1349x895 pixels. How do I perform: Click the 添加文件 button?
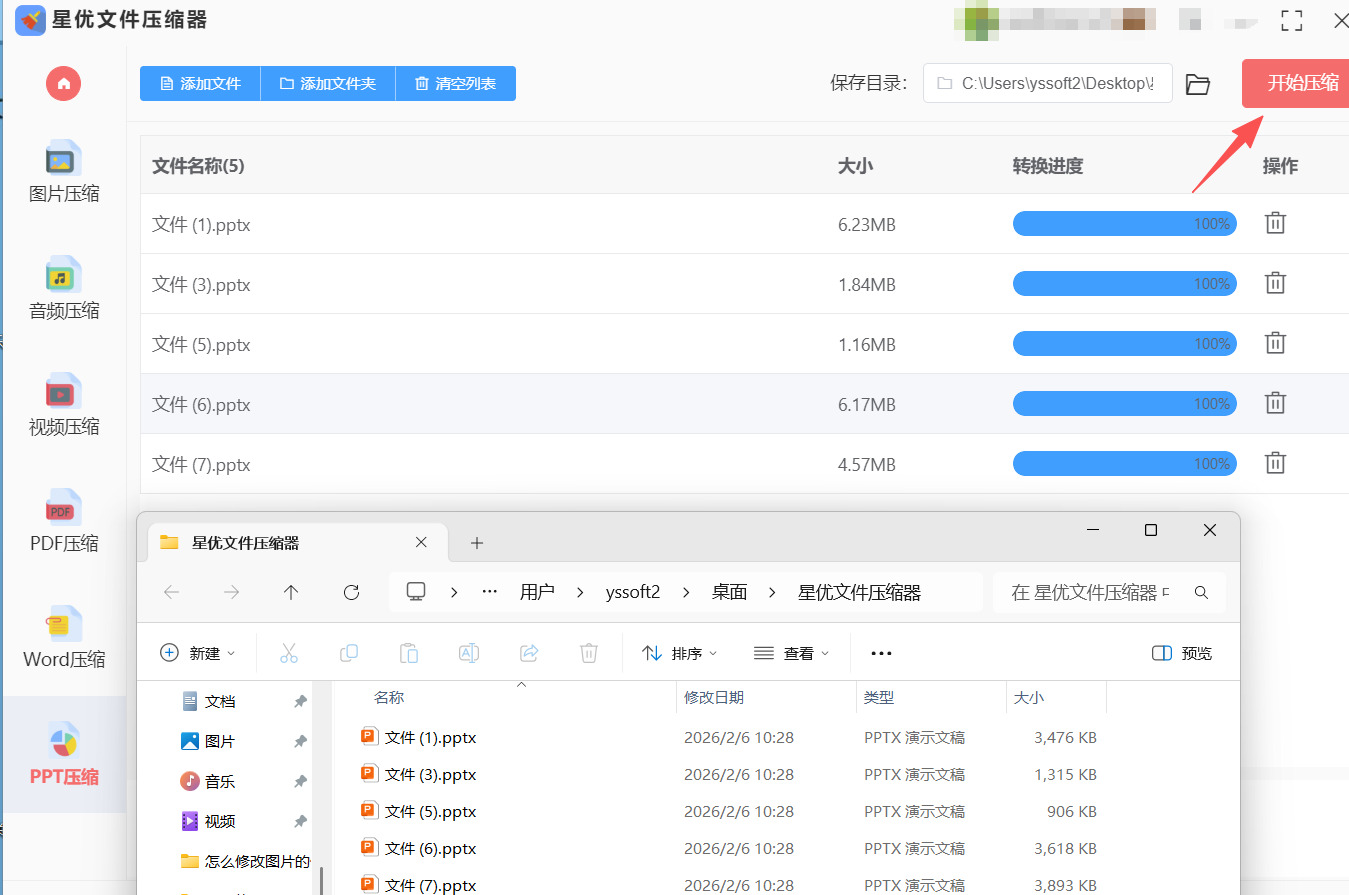[x=200, y=84]
